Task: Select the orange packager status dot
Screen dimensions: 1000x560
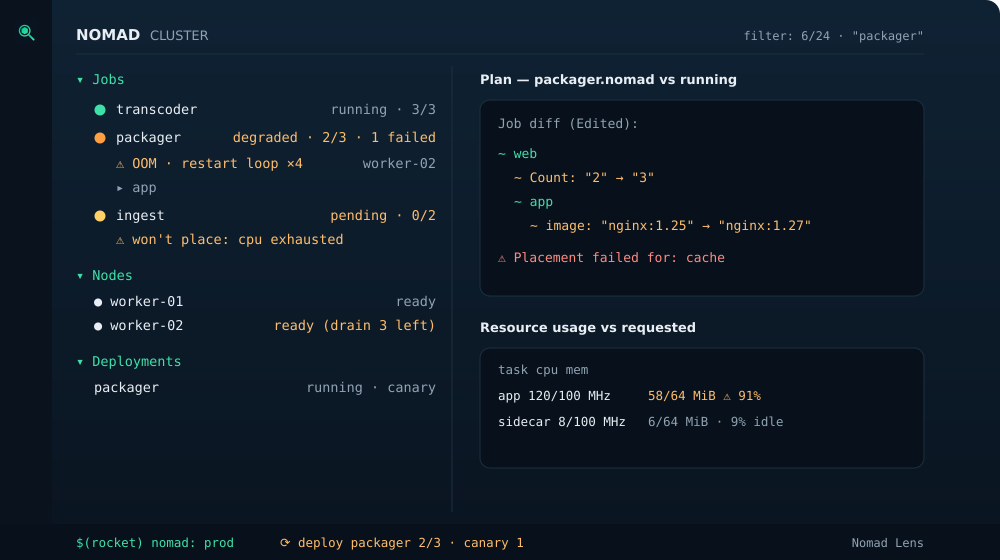Action: coord(100,138)
